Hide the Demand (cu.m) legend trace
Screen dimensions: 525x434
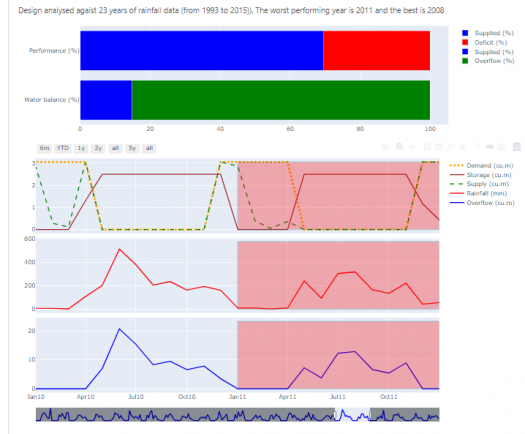(x=481, y=165)
